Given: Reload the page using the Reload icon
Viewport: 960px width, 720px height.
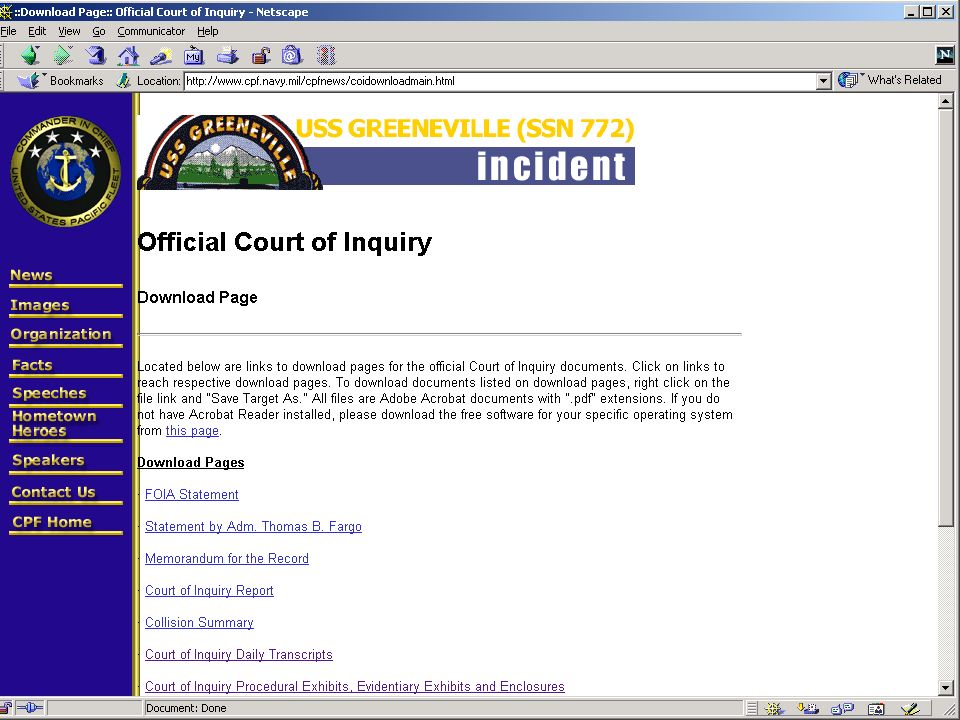Looking at the screenshot, I should [96, 56].
